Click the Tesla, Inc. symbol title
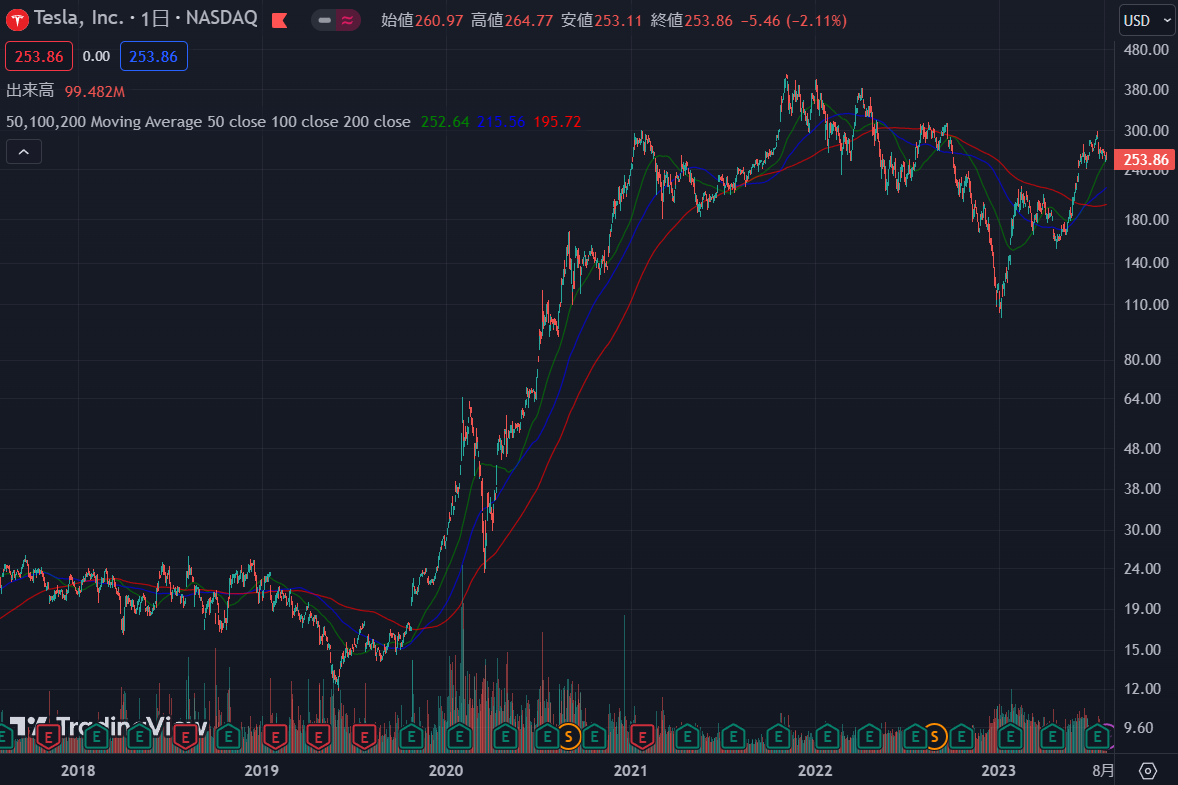 pyautogui.click(x=79, y=18)
